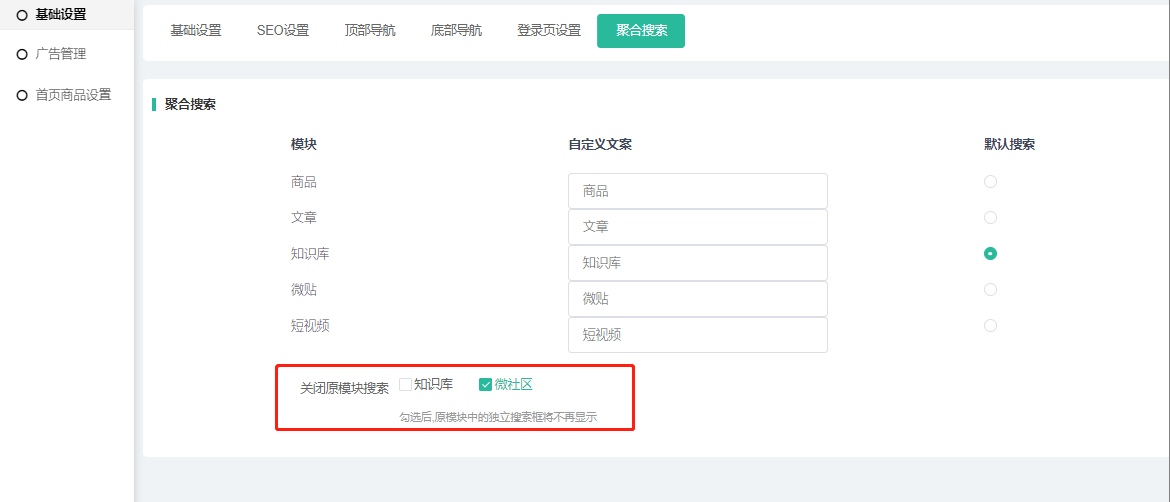Open the 顶部导航 tab
The height and width of the screenshot is (502, 1170).
[370, 30]
